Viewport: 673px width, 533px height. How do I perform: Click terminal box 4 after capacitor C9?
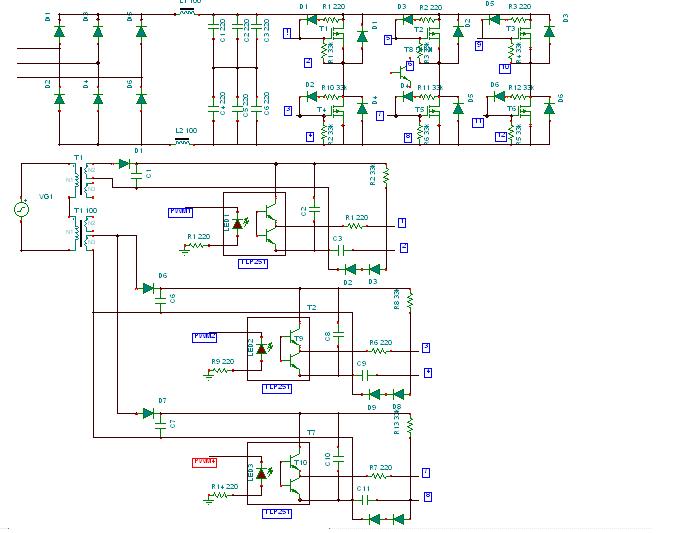(x=428, y=373)
